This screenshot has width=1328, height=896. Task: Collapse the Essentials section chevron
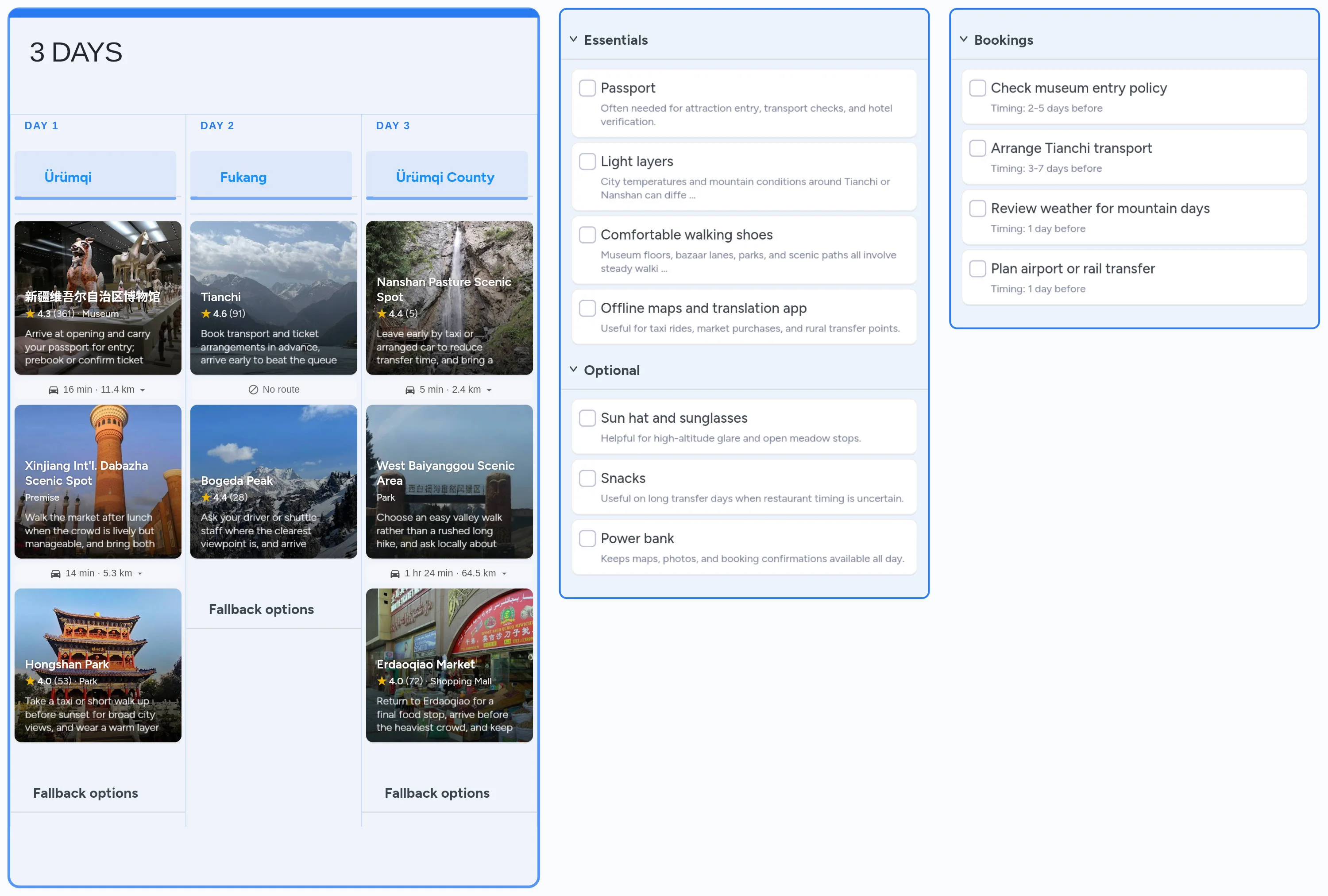573,39
